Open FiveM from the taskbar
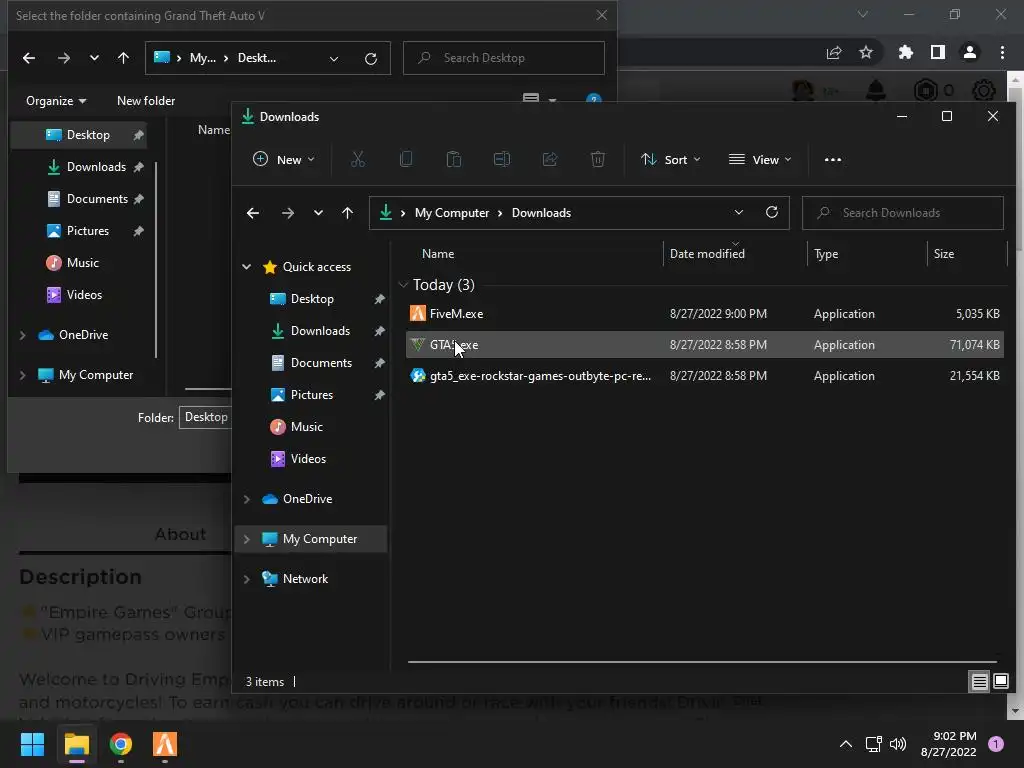The height and width of the screenshot is (768, 1024). pyautogui.click(x=165, y=744)
